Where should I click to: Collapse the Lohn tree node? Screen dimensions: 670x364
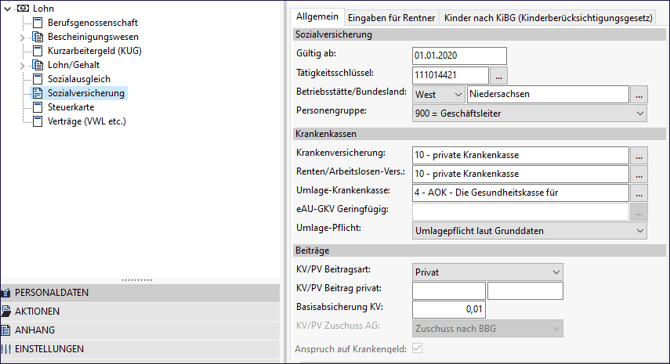click(8, 9)
